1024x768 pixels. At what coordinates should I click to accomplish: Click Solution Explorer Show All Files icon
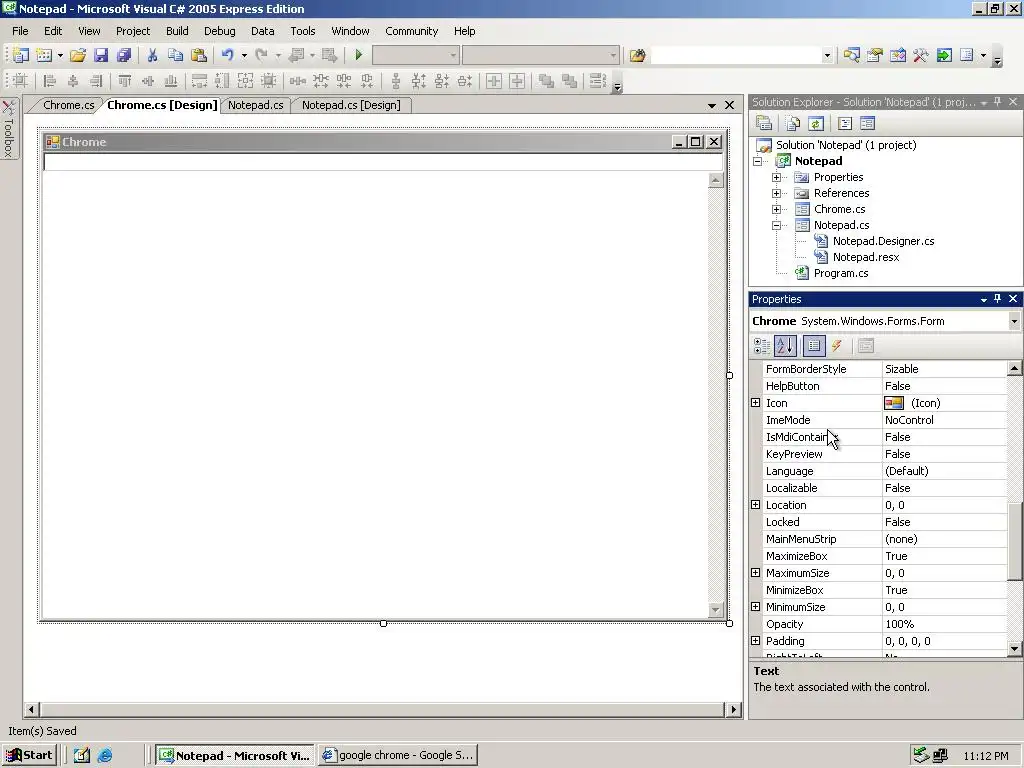[793, 123]
